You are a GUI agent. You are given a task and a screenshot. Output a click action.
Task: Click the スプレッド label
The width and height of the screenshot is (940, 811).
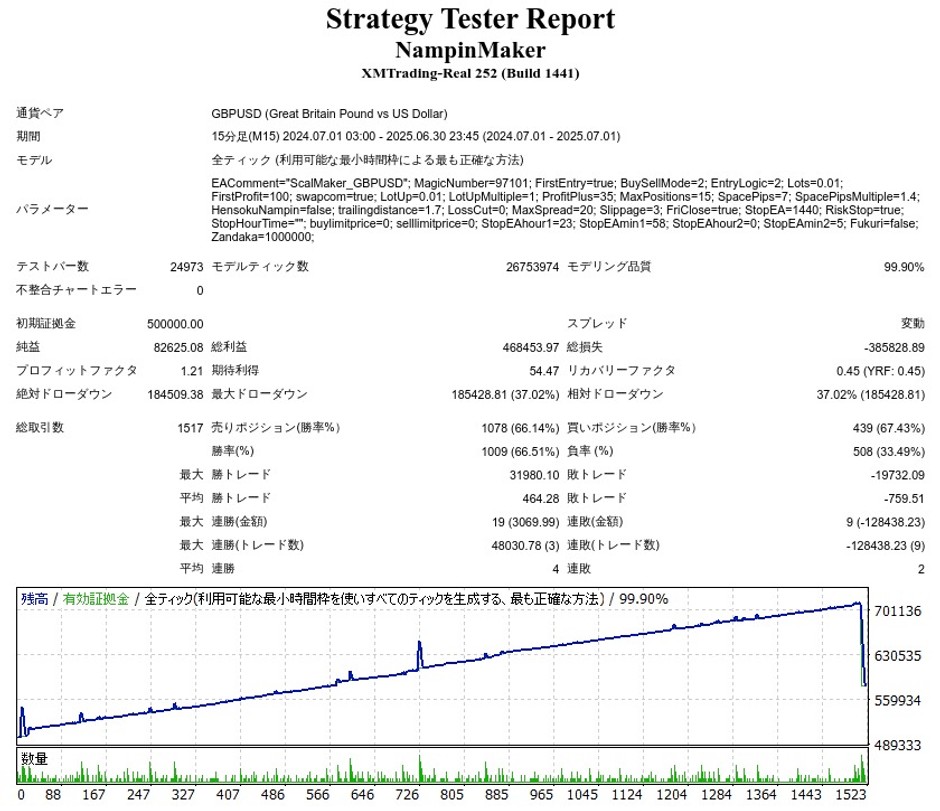tap(596, 324)
